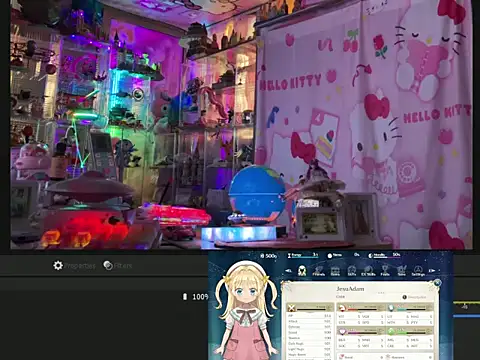480x360 pixels.
Task: Click button at end of teal group header
Action: point(430,308)
